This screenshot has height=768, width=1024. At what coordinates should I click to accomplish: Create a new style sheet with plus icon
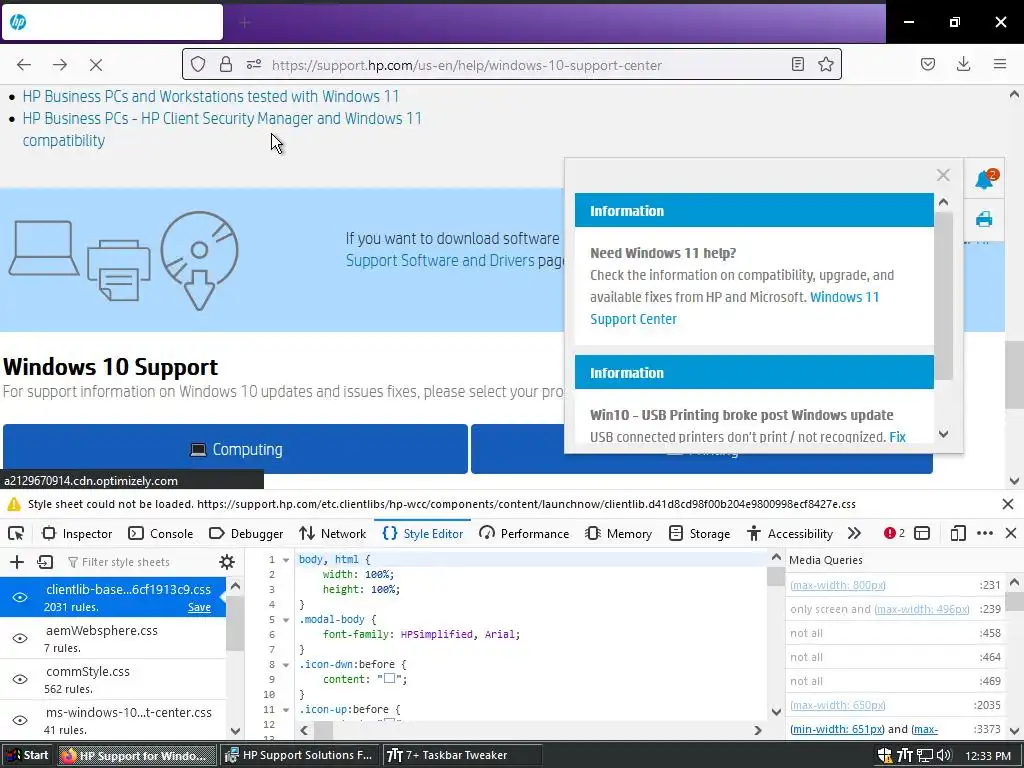click(x=17, y=562)
